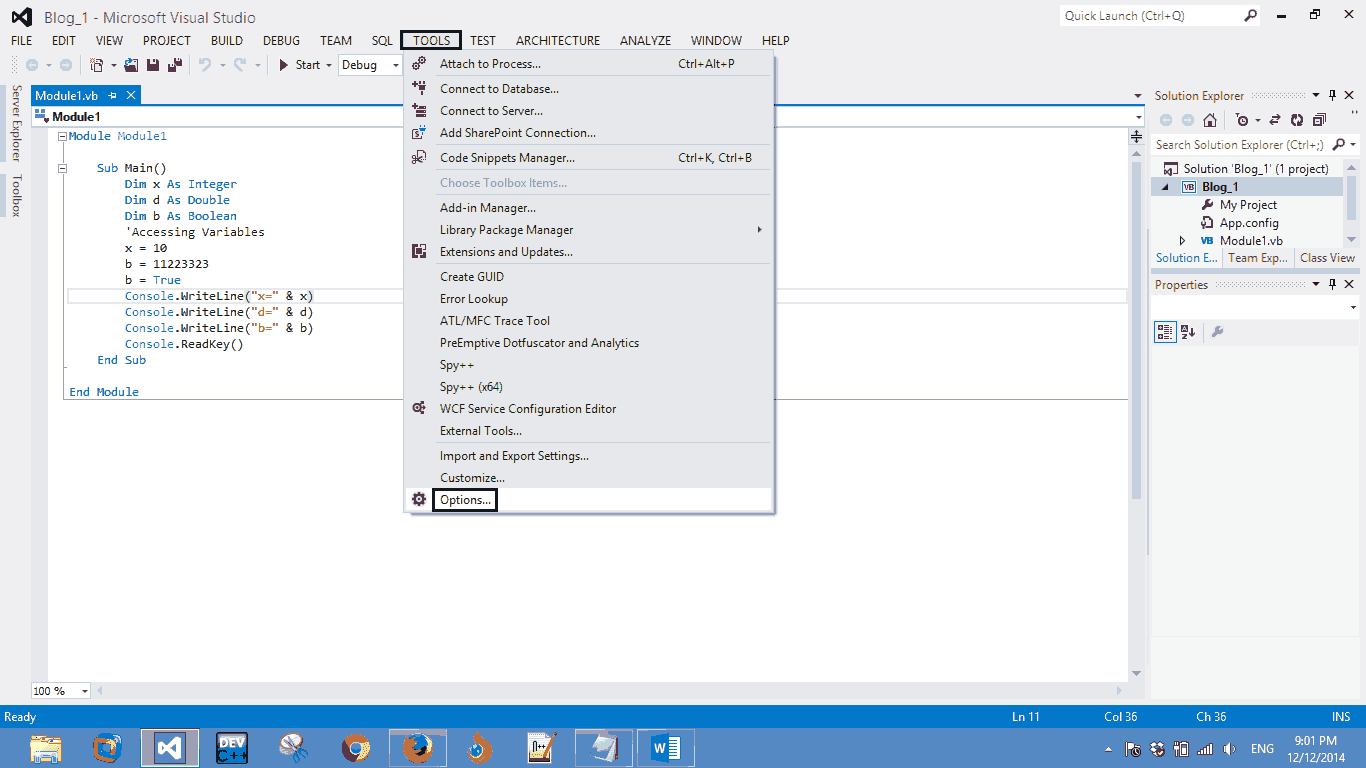Click the Attach to Process gear icon

click(419, 63)
